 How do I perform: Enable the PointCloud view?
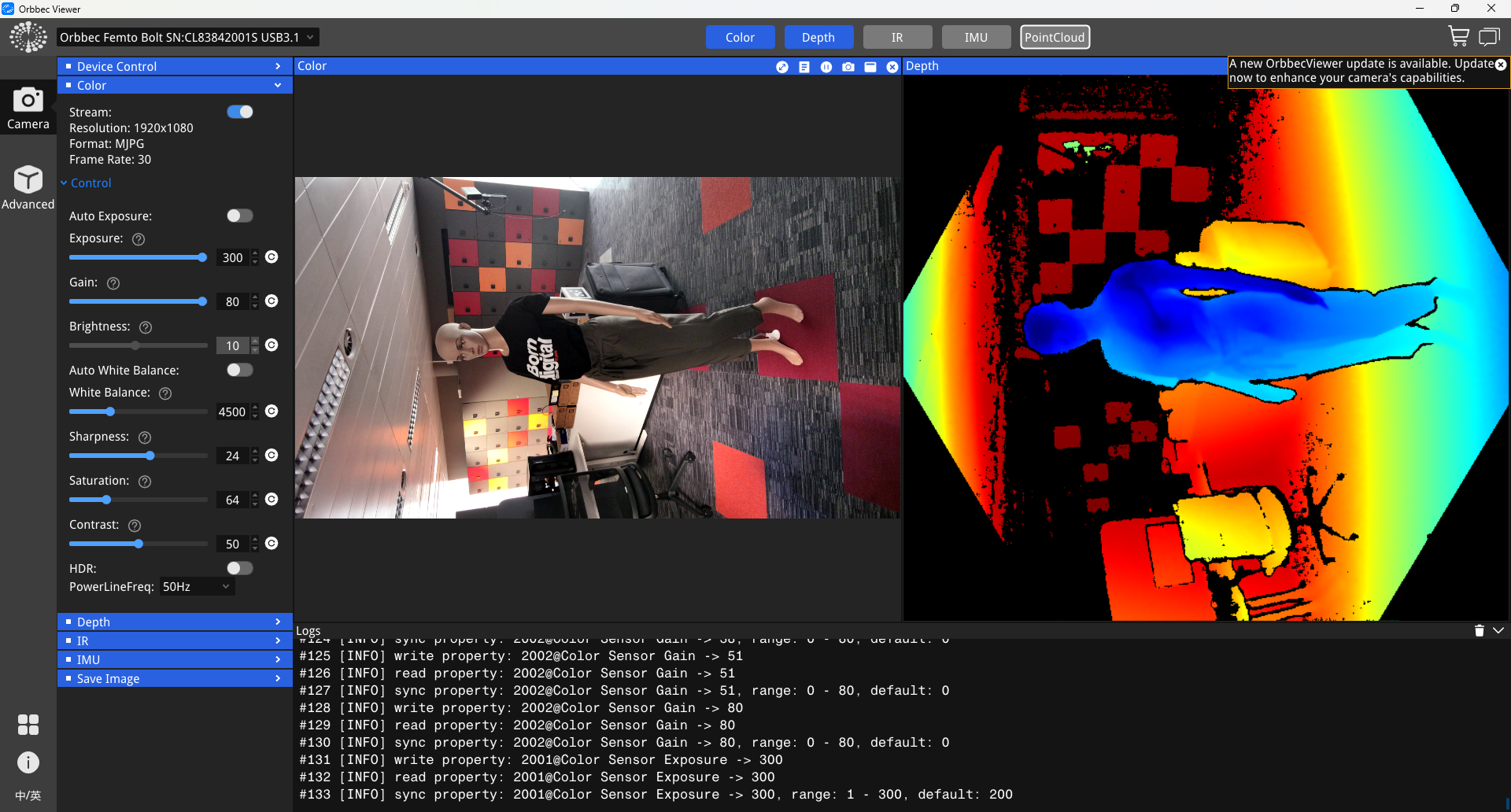coord(1055,36)
